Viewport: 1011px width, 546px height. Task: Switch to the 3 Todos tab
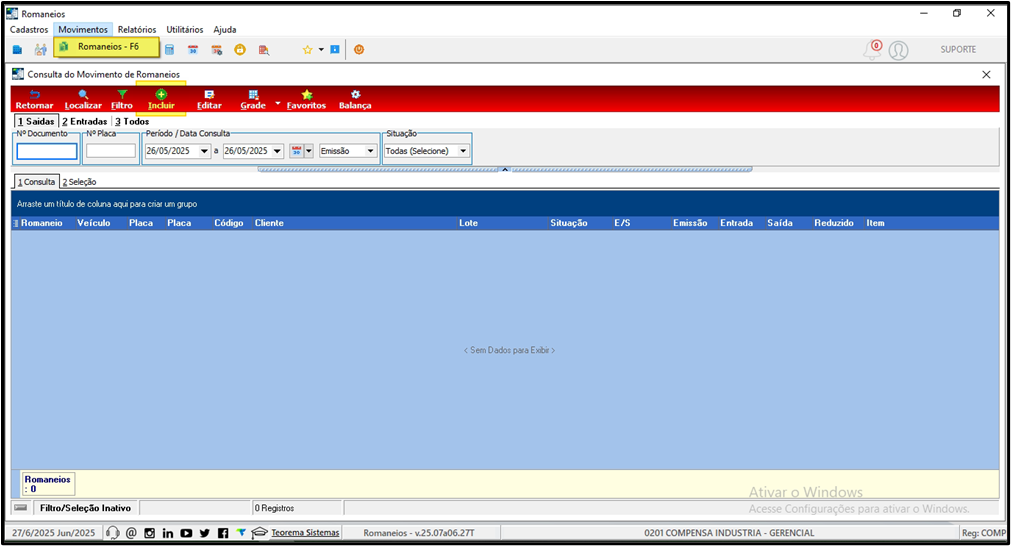[132, 121]
